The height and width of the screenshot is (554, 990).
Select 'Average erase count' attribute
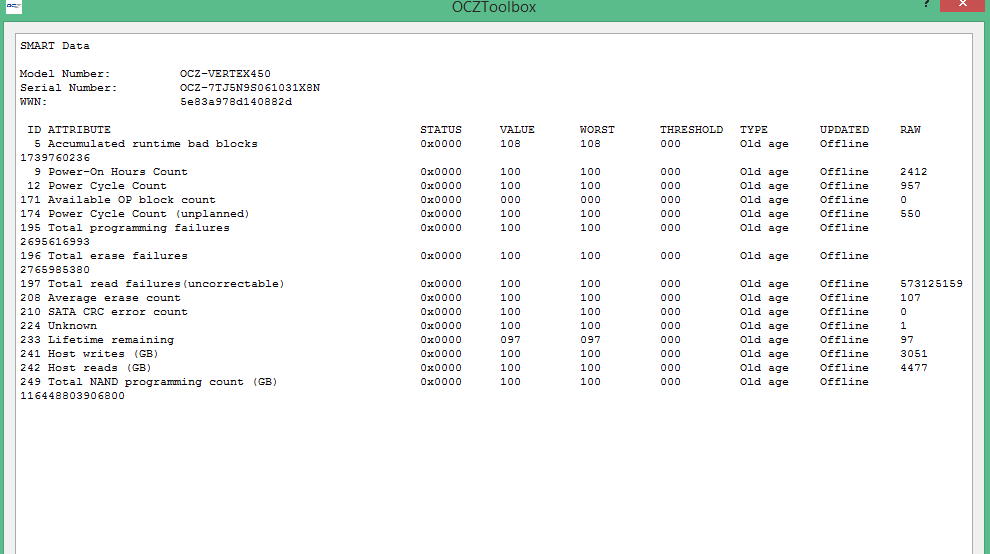(x=114, y=298)
